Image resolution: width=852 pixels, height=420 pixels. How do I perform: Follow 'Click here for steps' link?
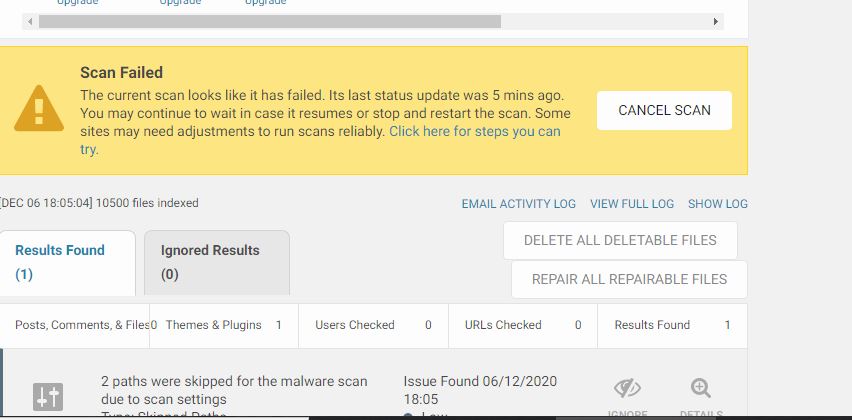point(475,131)
